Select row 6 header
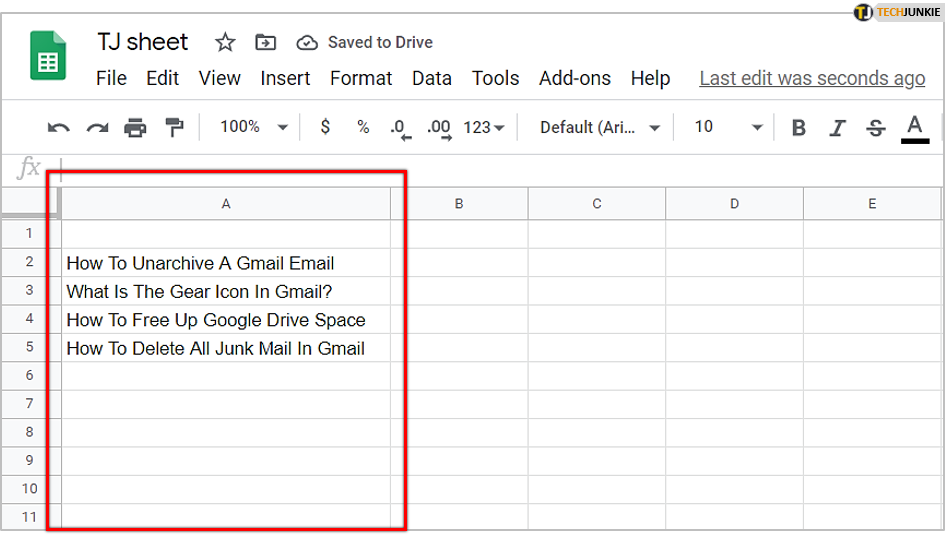The height and width of the screenshot is (536, 948). coord(29,375)
